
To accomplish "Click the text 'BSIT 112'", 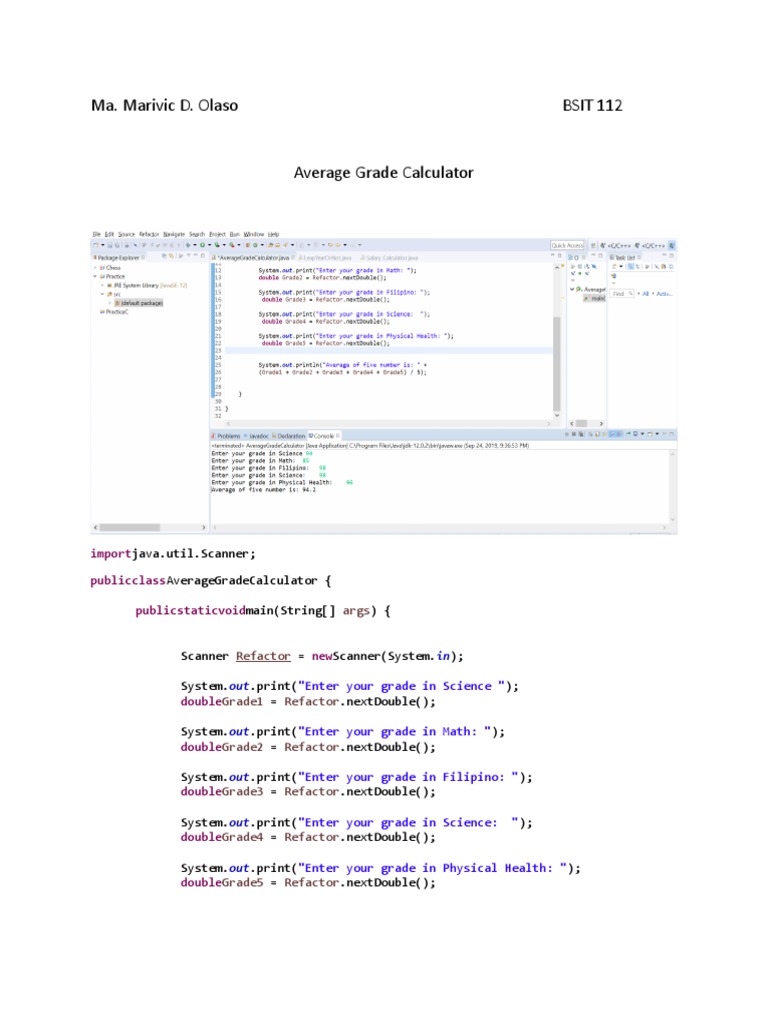I will (592, 105).
